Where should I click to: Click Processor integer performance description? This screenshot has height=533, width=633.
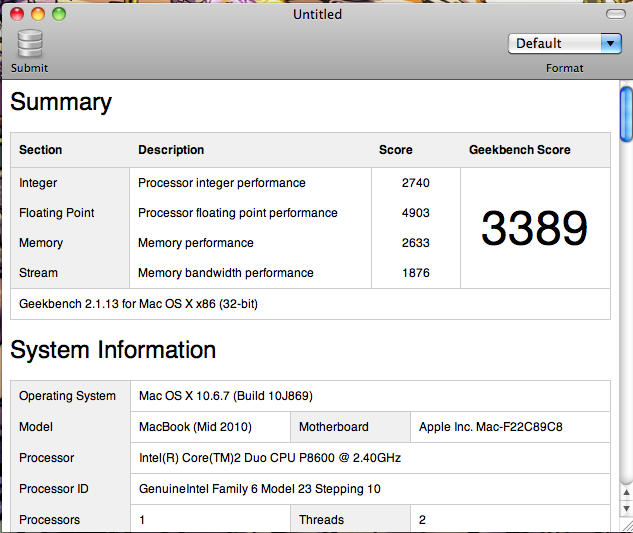pyautogui.click(x=222, y=183)
